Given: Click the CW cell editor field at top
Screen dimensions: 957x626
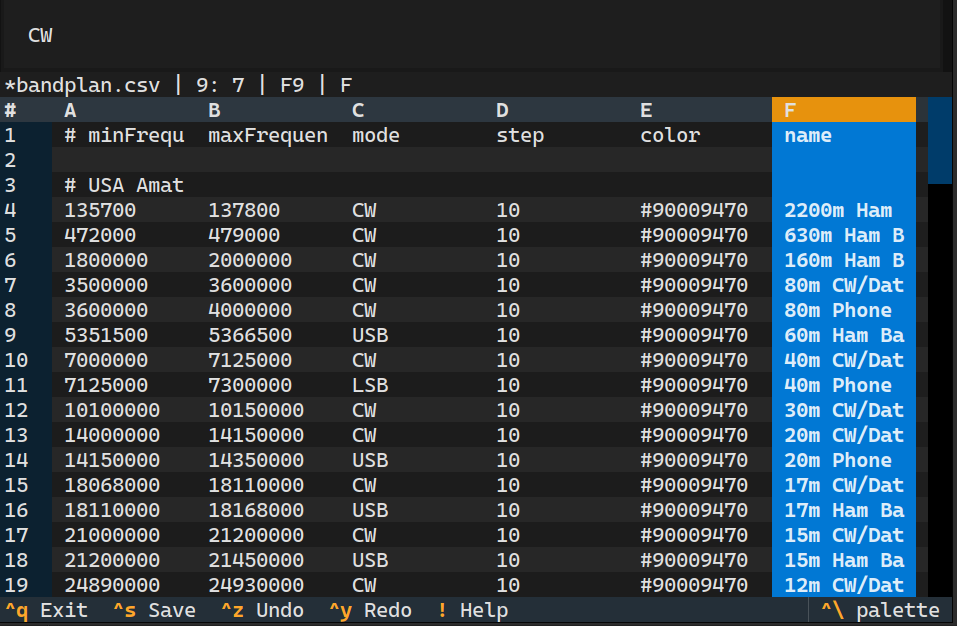Looking at the screenshot, I should click(x=470, y=36).
